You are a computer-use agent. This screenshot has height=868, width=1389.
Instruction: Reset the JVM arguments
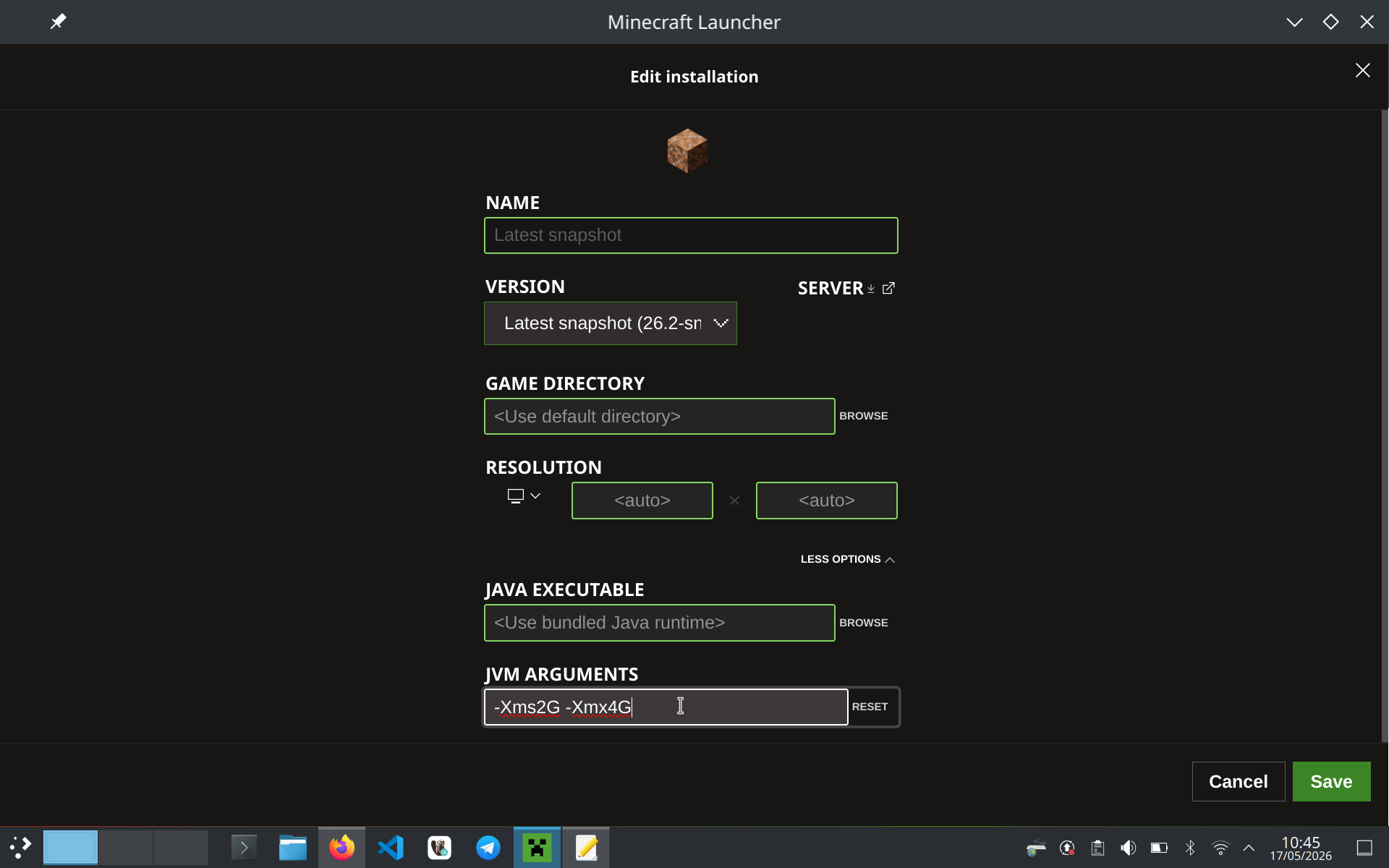pos(870,707)
